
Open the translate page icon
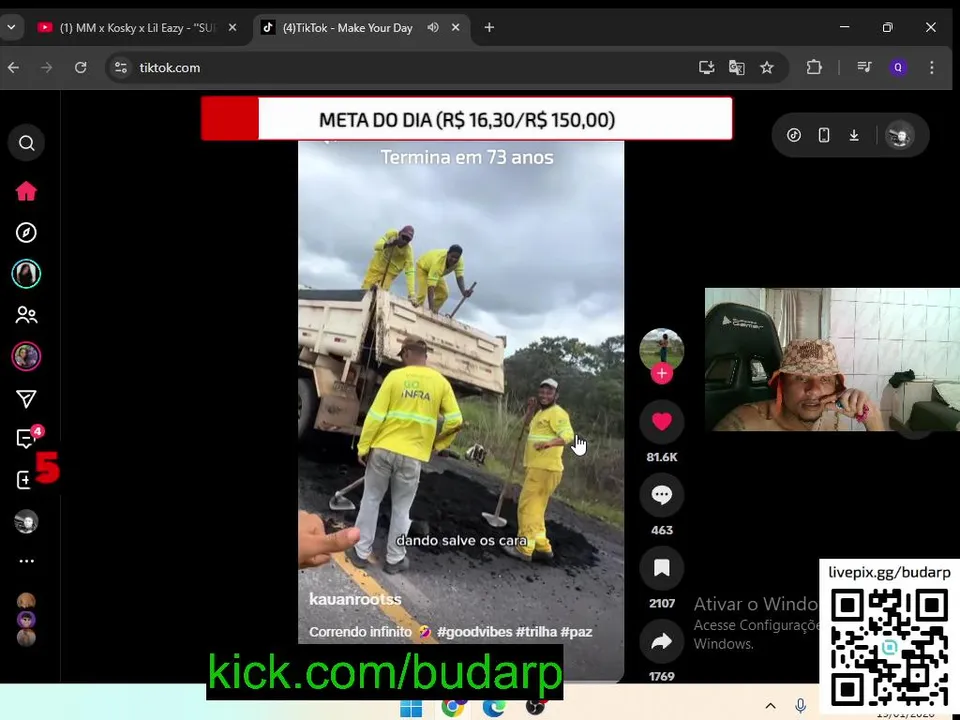[x=737, y=67]
